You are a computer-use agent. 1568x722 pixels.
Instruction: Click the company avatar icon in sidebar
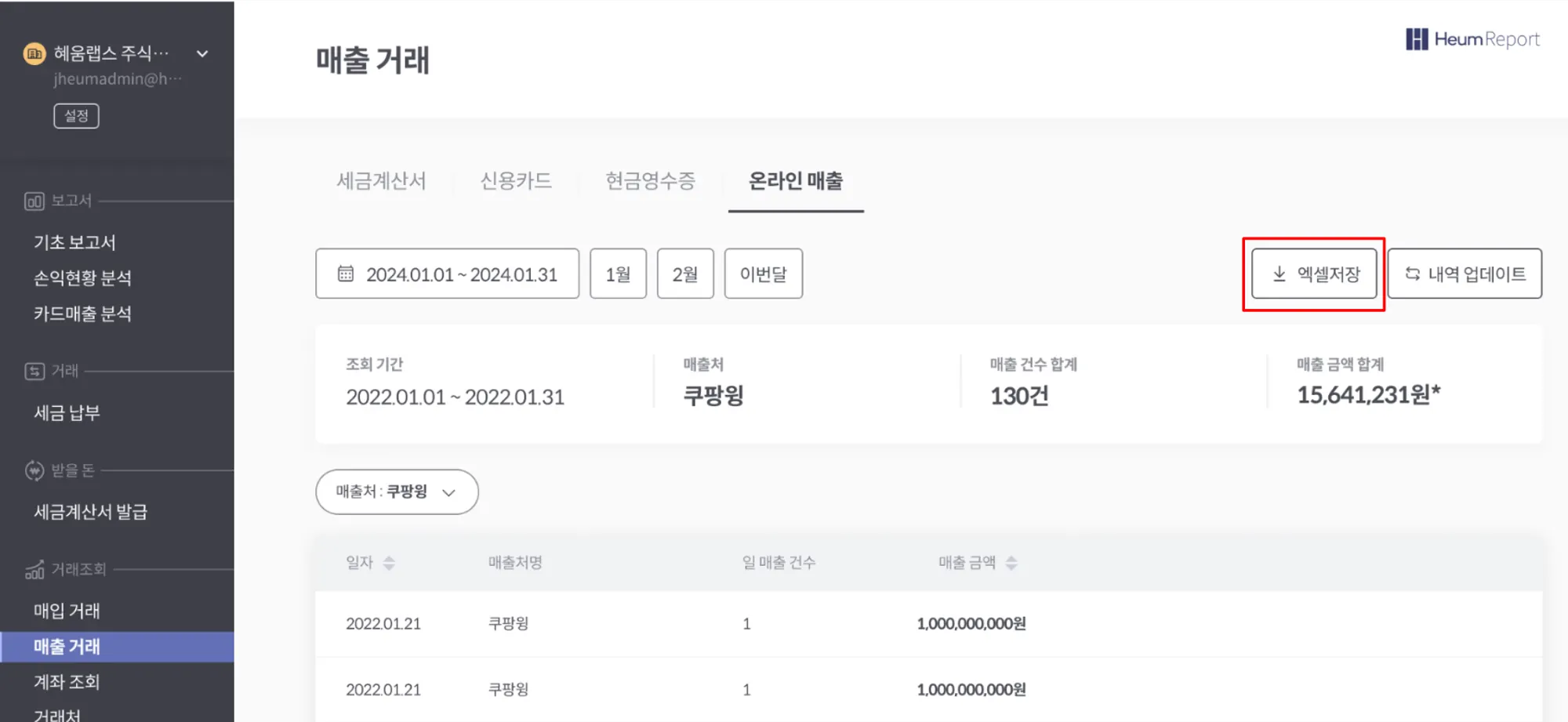click(34, 53)
